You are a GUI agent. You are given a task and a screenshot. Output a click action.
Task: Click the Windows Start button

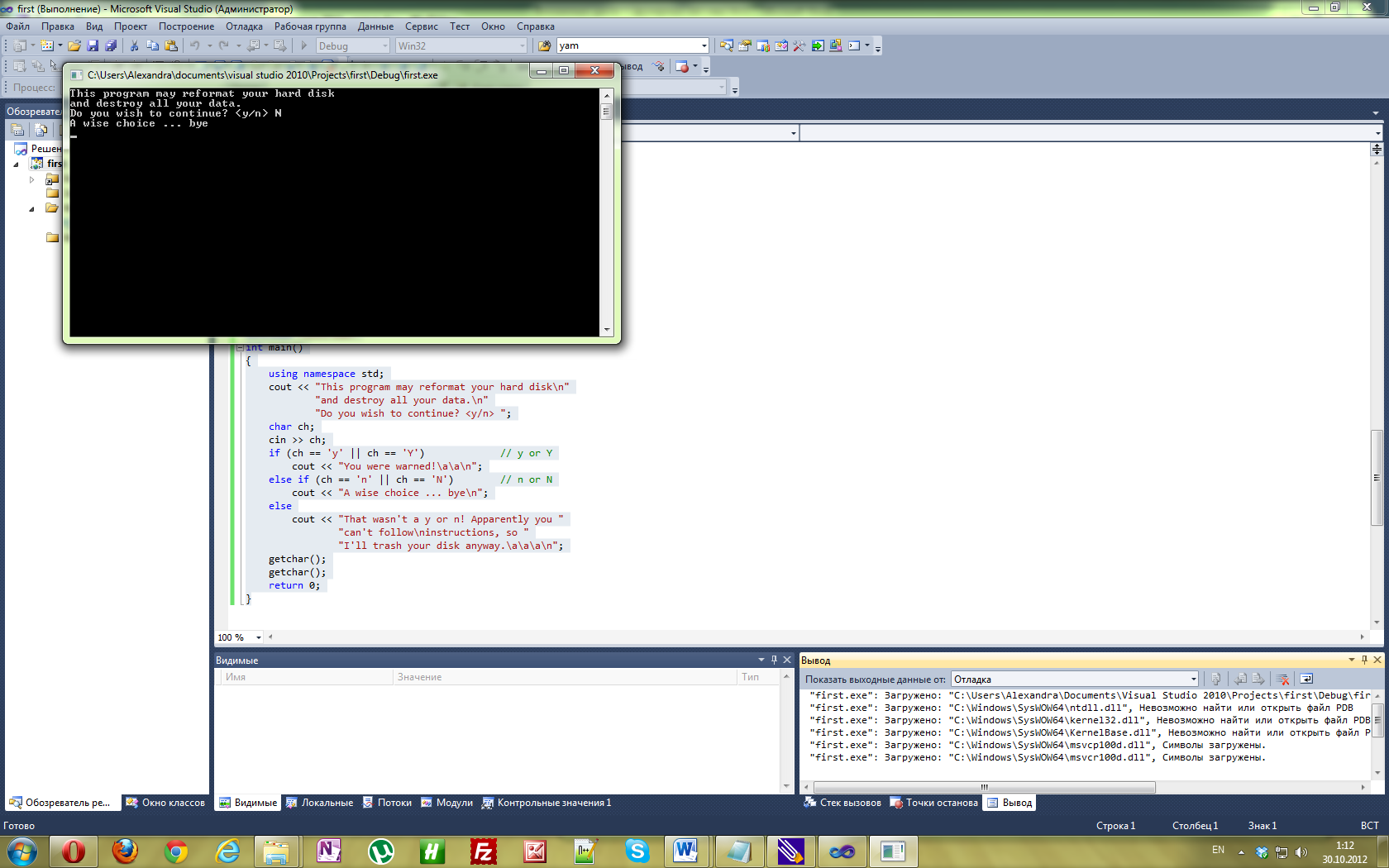coord(22,850)
